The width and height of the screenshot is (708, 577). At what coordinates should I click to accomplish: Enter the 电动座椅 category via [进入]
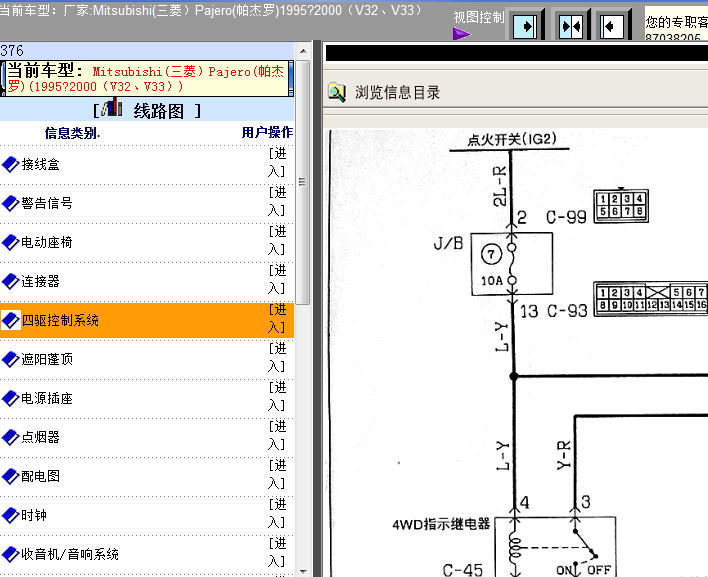[277, 240]
